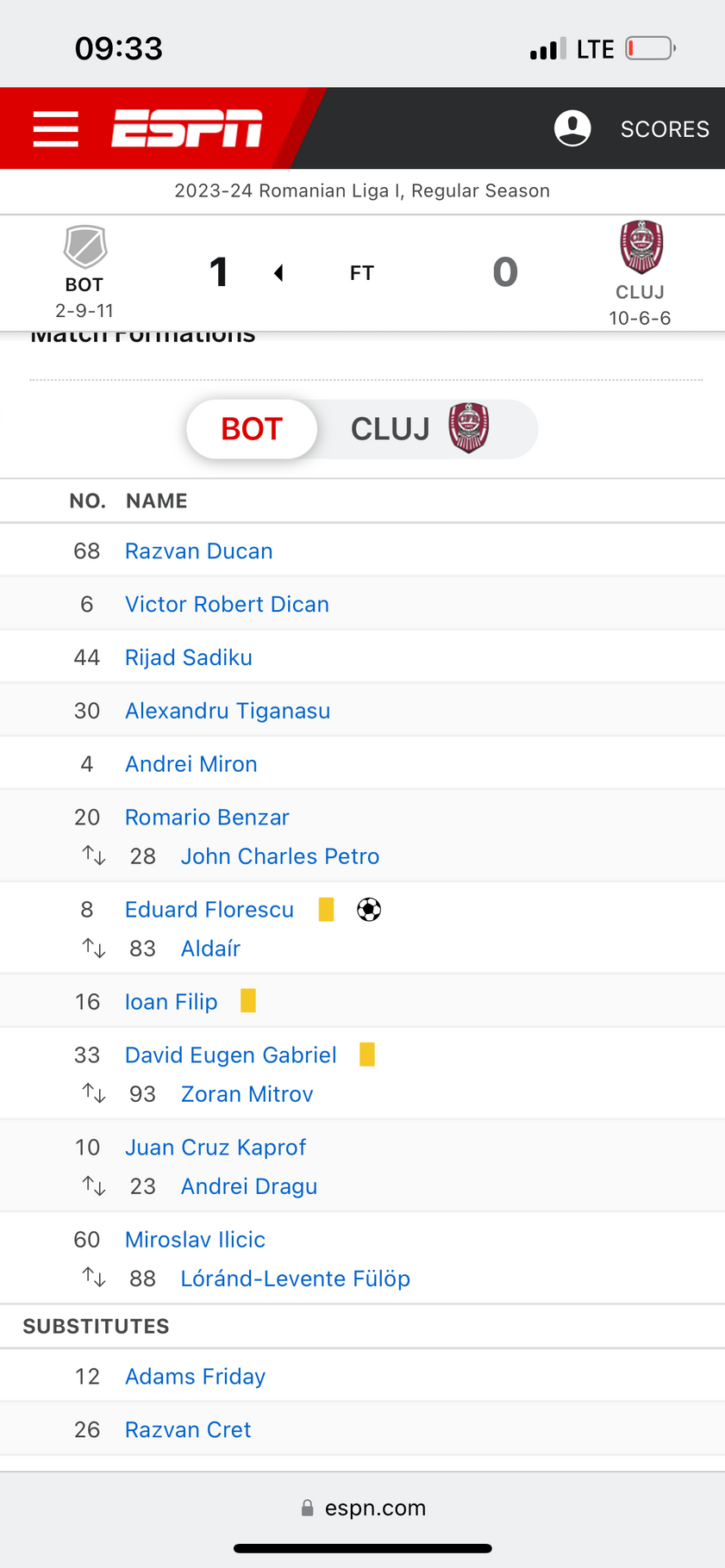Tap the substitution arrows beside John Charles Petro
This screenshot has width=725, height=1568.
pos(94,856)
